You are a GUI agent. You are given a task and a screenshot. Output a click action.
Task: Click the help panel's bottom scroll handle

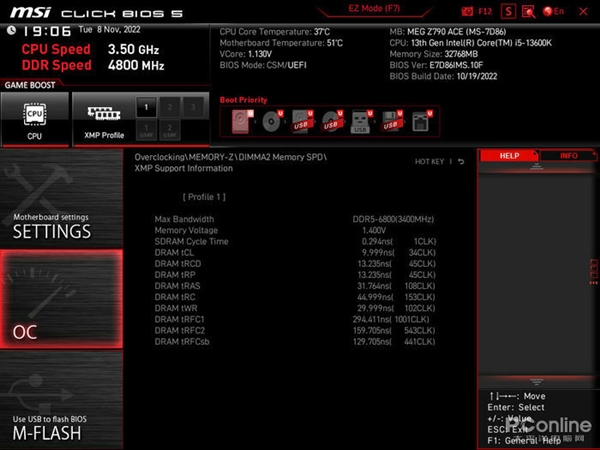[x=536, y=382]
